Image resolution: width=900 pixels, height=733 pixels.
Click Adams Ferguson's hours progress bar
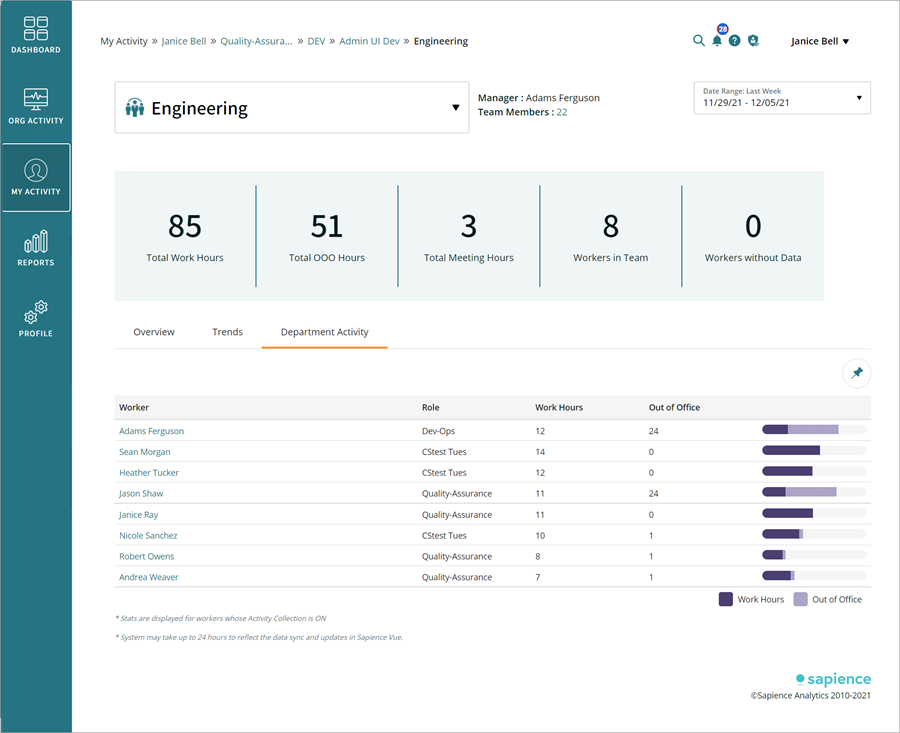click(x=814, y=429)
